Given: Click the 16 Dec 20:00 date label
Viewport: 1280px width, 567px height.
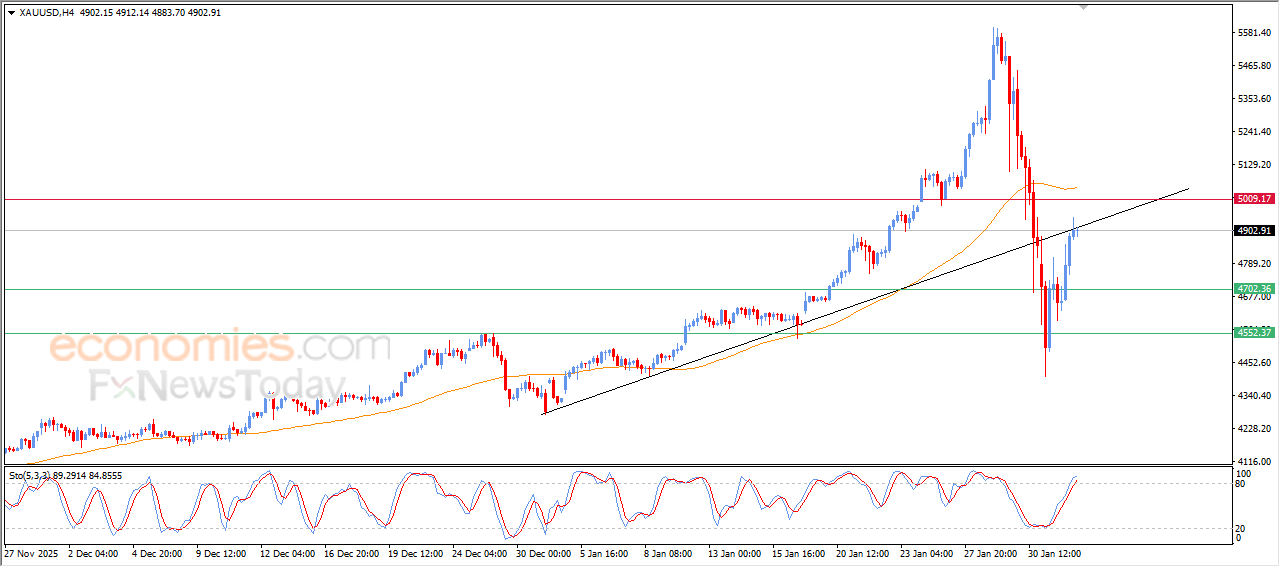Looking at the screenshot, I should 350,553.
